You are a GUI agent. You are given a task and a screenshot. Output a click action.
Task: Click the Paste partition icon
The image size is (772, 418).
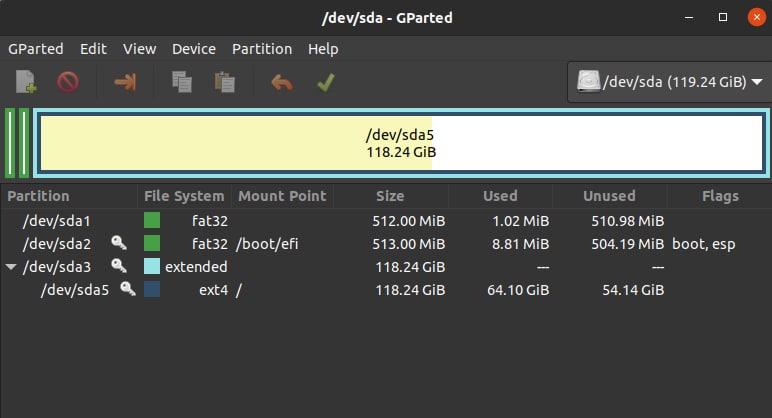coord(225,83)
